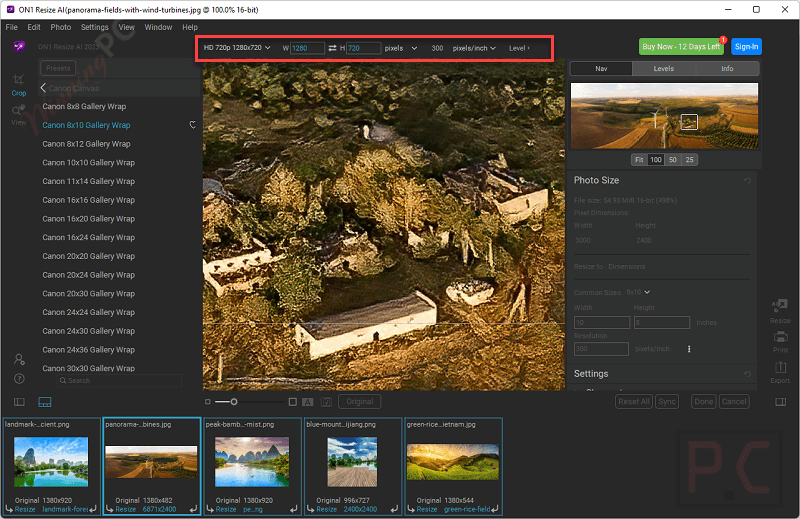Click the Buy Now button
The width and height of the screenshot is (800, 519).
pos(681,47)
